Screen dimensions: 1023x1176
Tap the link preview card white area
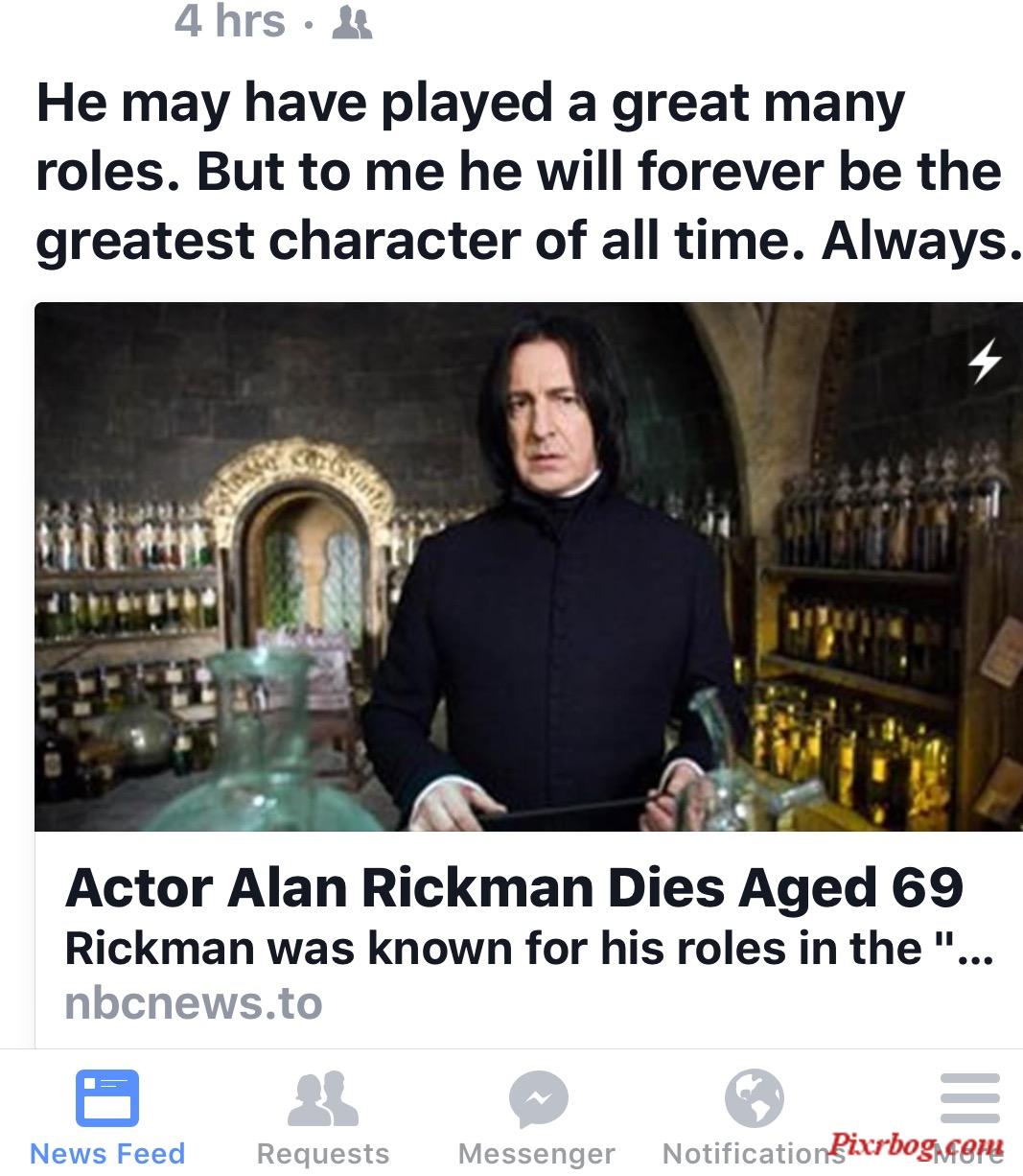528,942
